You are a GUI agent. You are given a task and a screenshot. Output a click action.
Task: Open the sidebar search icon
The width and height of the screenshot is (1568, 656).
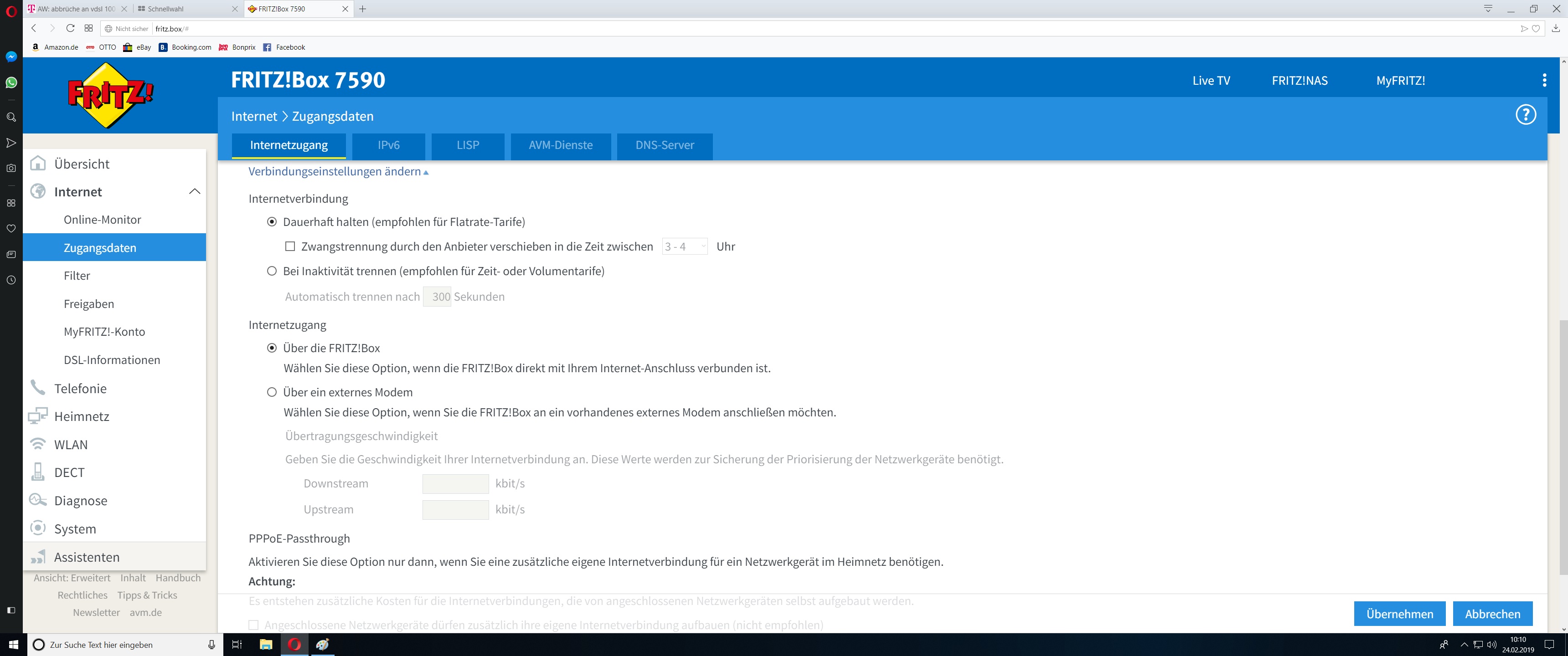click(11, 117)
